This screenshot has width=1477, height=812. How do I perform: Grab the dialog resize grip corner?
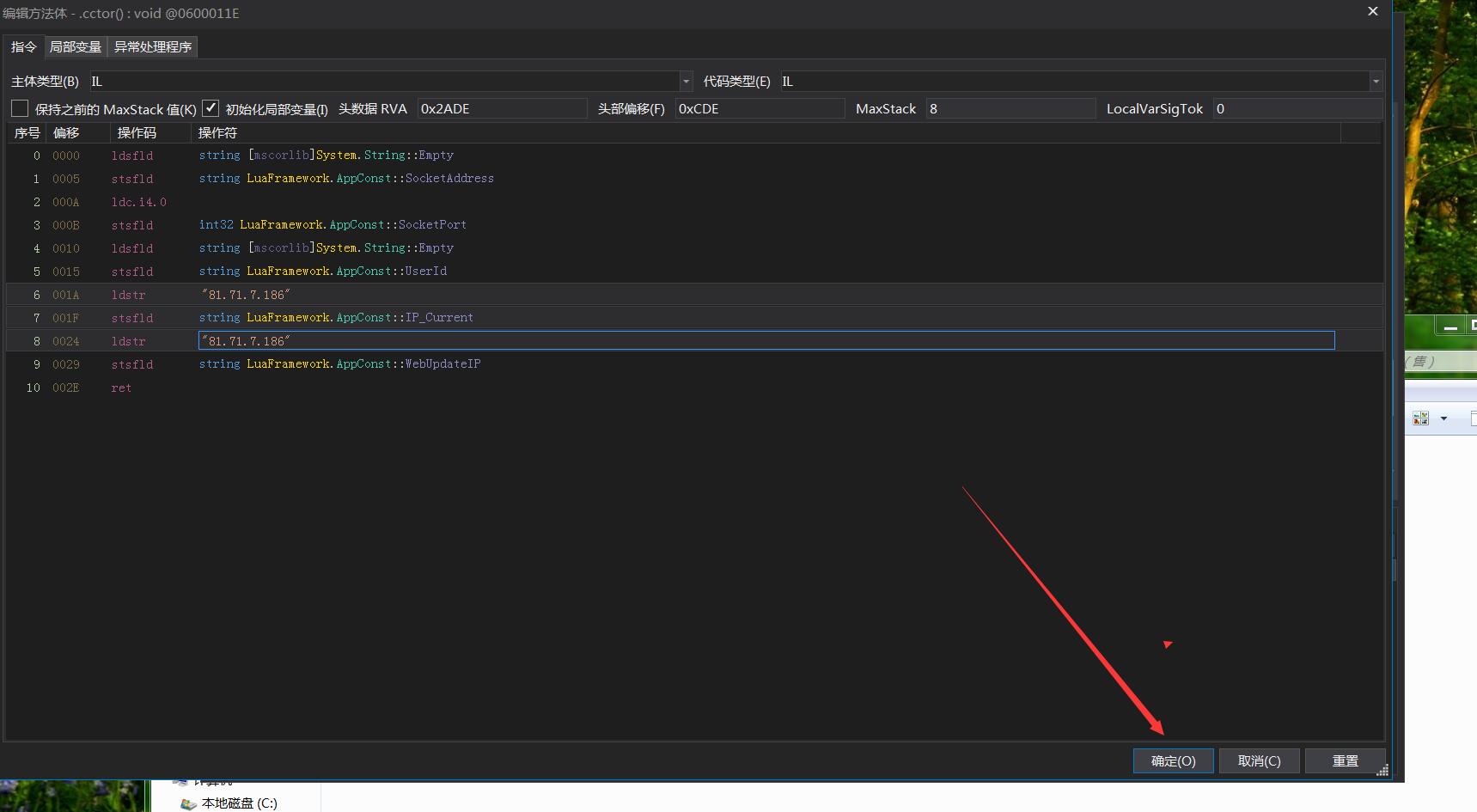(1382, 771)
